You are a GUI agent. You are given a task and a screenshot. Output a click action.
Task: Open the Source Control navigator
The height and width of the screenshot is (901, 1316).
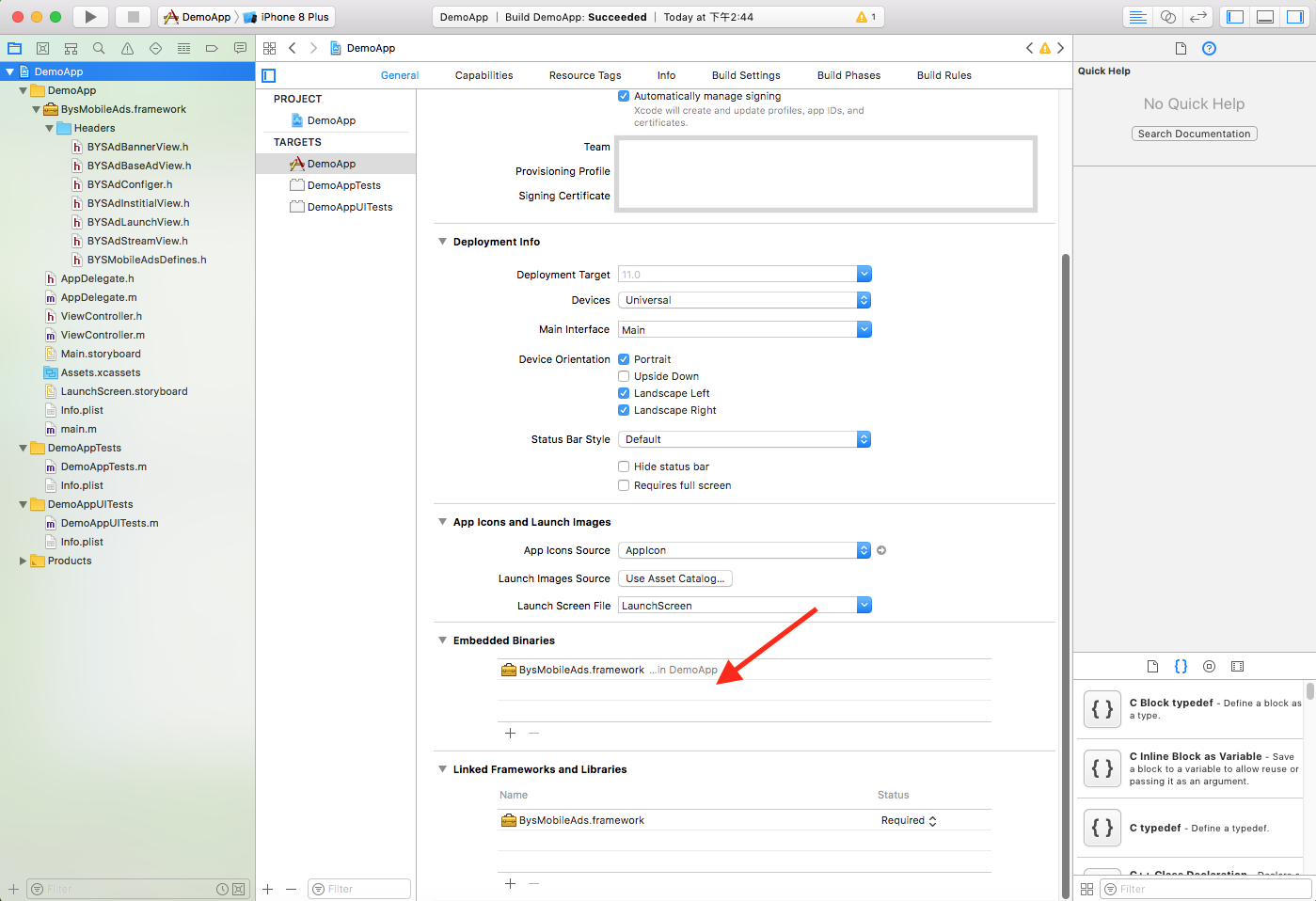tap(42, 48)
